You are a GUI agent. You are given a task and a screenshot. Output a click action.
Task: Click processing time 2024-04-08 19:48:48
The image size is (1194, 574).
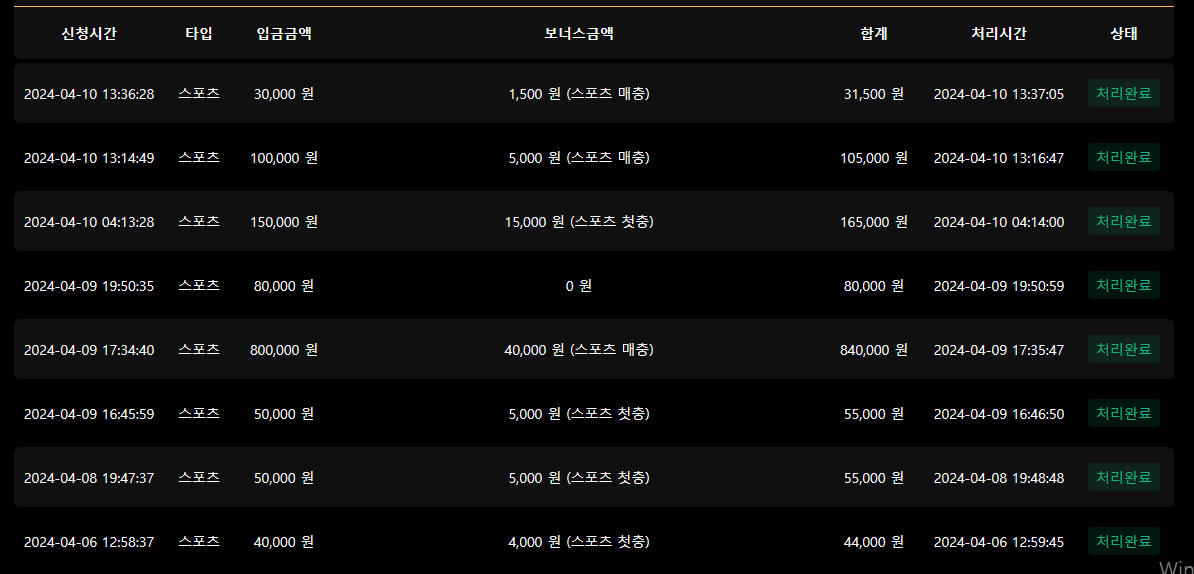coord(999,477)
